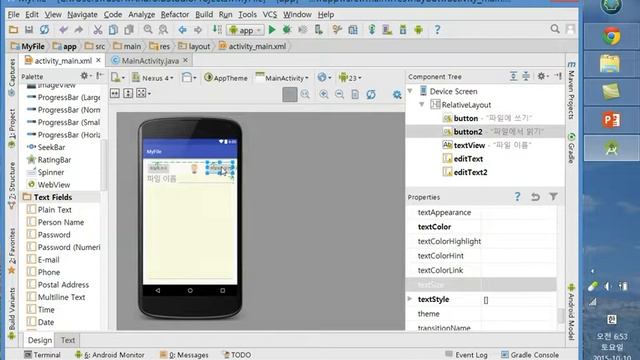Zoom out the design preview
The image size is (640, 360).
339,94
